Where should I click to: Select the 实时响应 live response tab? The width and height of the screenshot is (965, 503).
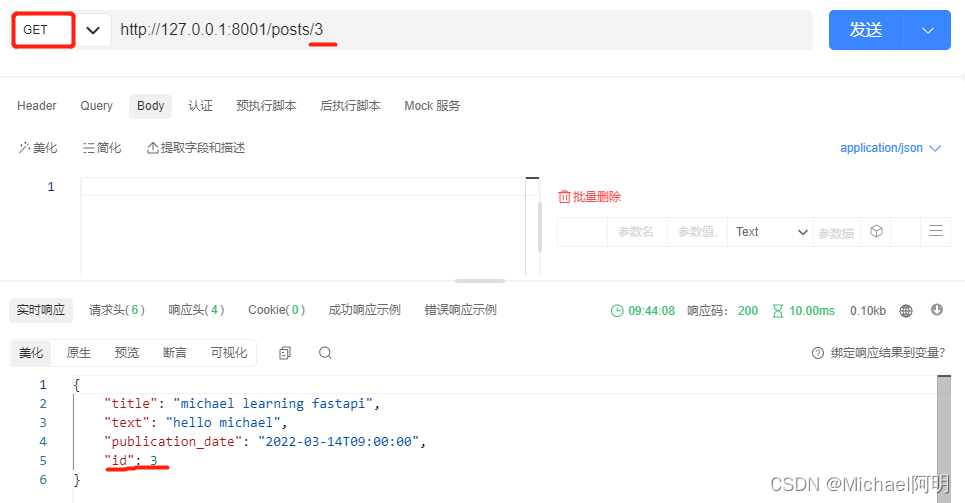[x=41, y=310]
